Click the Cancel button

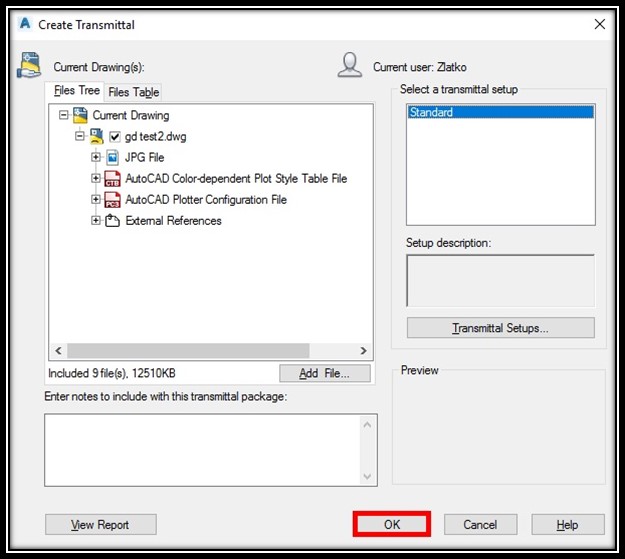480,524
